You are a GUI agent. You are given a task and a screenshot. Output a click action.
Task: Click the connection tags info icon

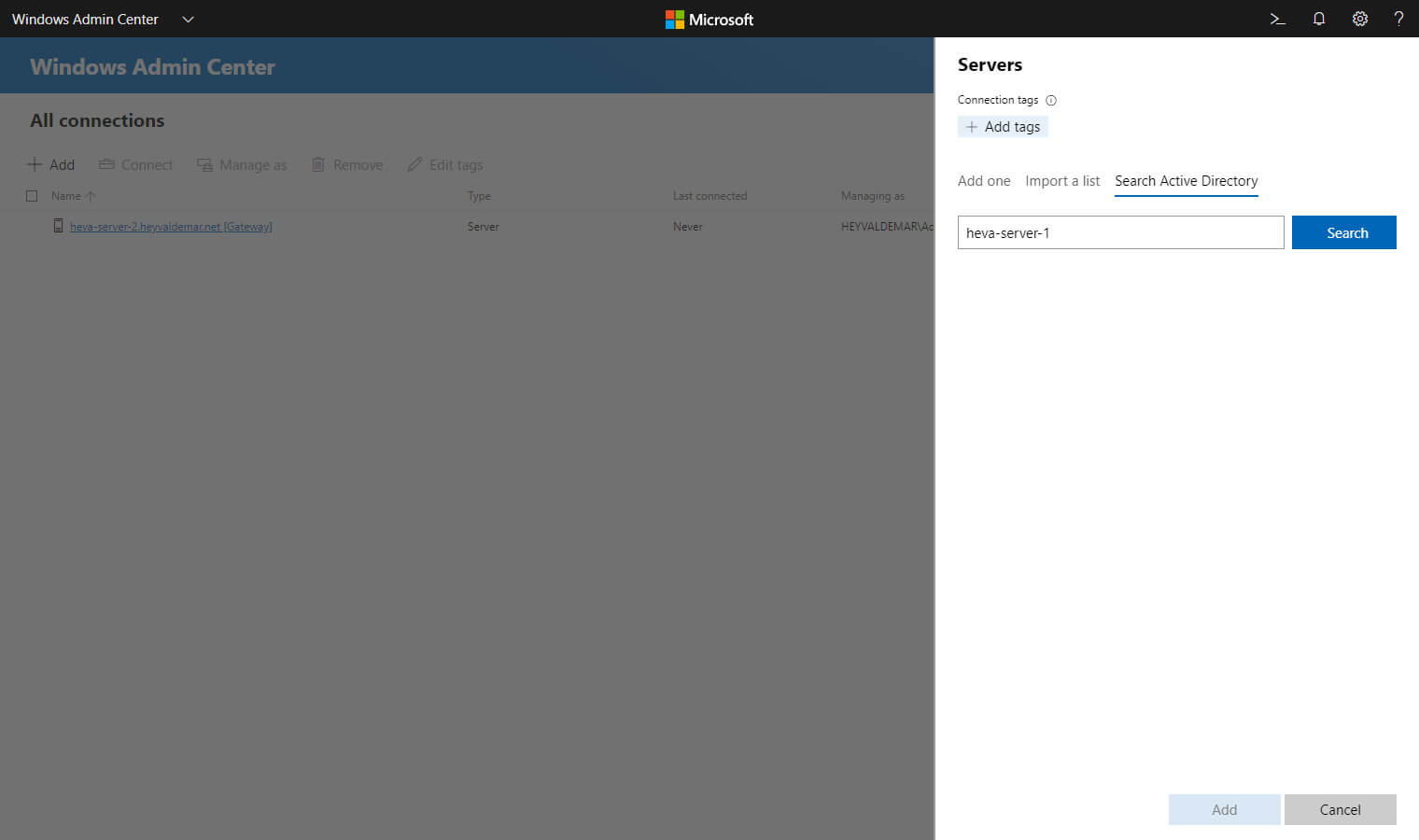(1051, 100)
